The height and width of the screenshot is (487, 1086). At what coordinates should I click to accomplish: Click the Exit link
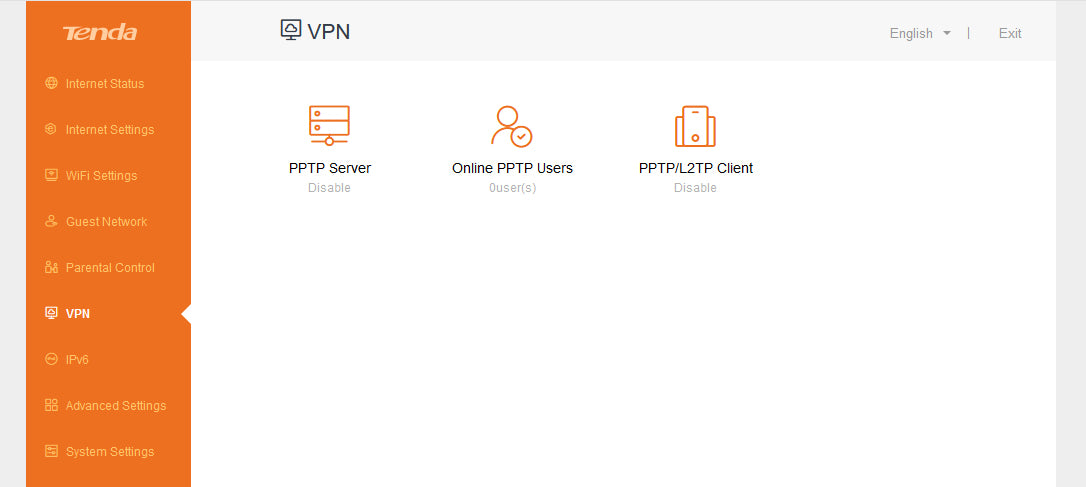1010,34
